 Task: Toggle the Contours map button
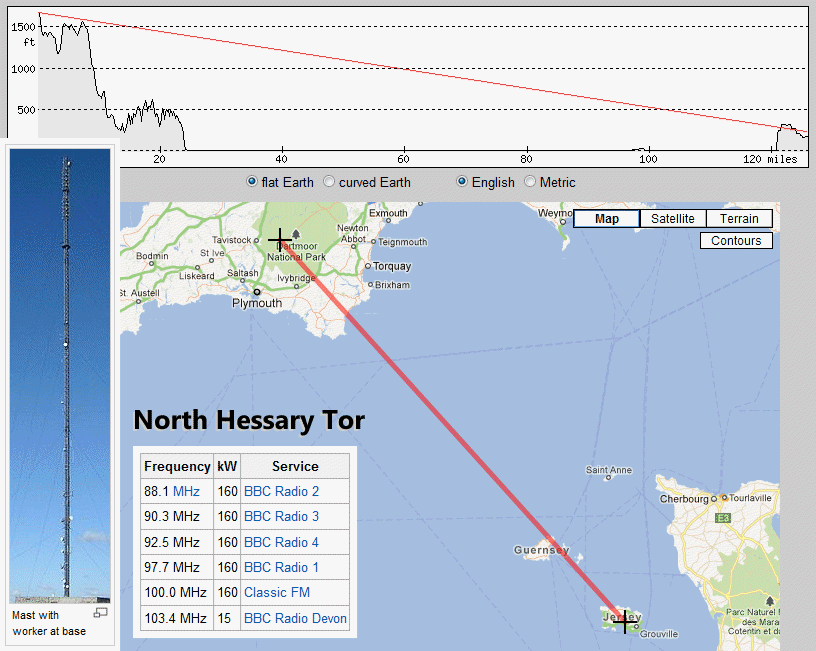coord(736,240)
